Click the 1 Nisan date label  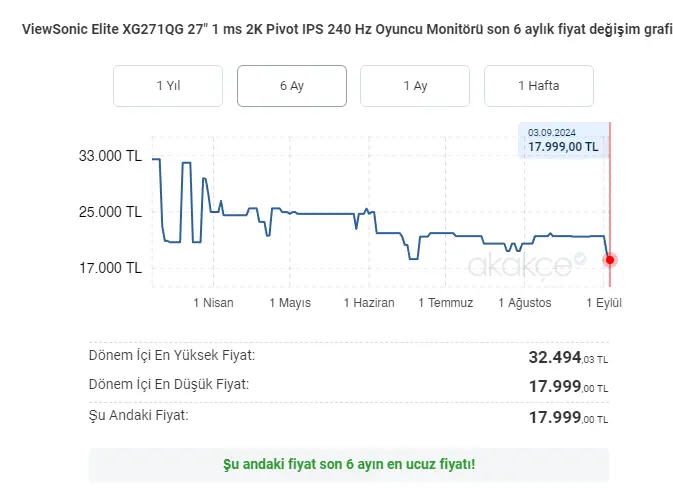pos(213,303)
